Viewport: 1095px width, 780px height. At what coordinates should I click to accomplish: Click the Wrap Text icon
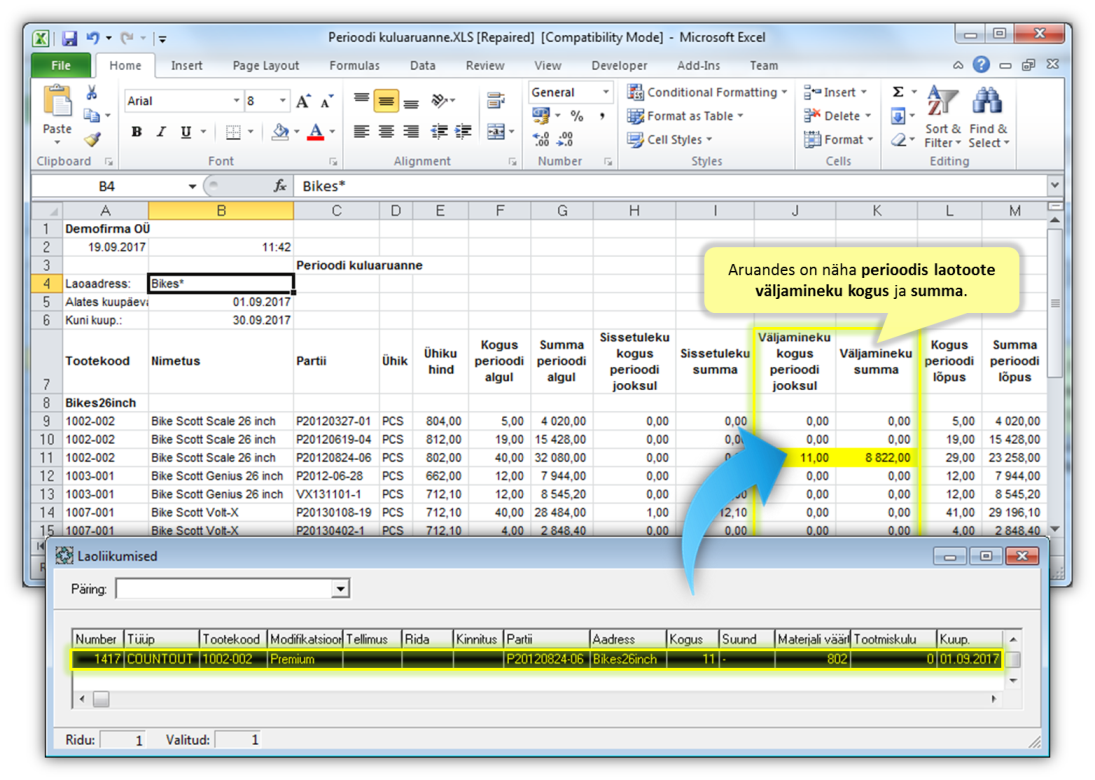tap(496, 101)
